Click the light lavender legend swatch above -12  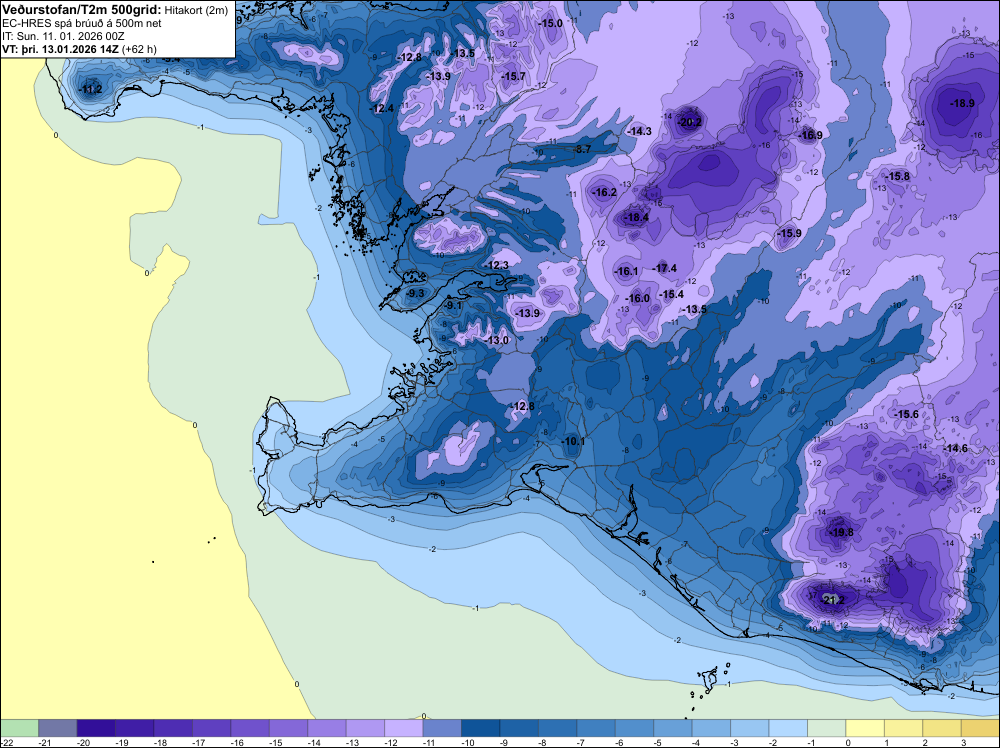(x=403, y=728)
